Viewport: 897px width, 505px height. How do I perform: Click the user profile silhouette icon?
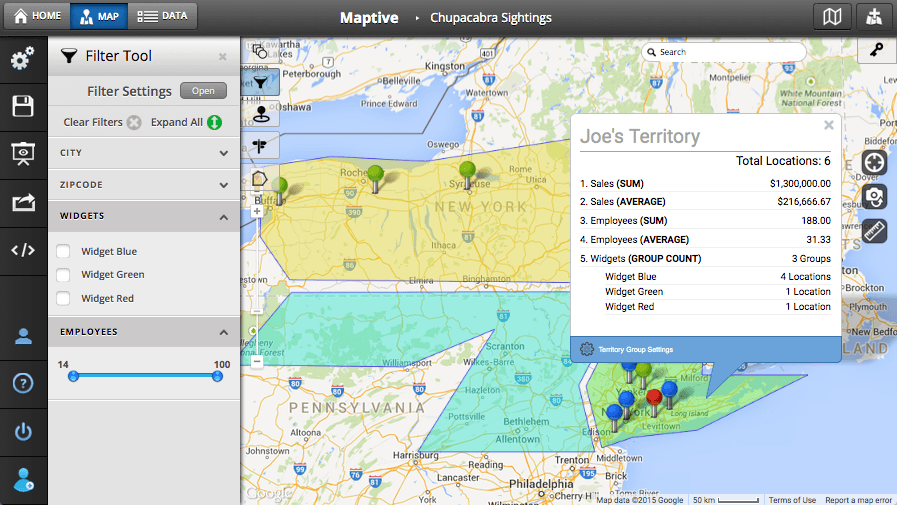tap(23, 336)
